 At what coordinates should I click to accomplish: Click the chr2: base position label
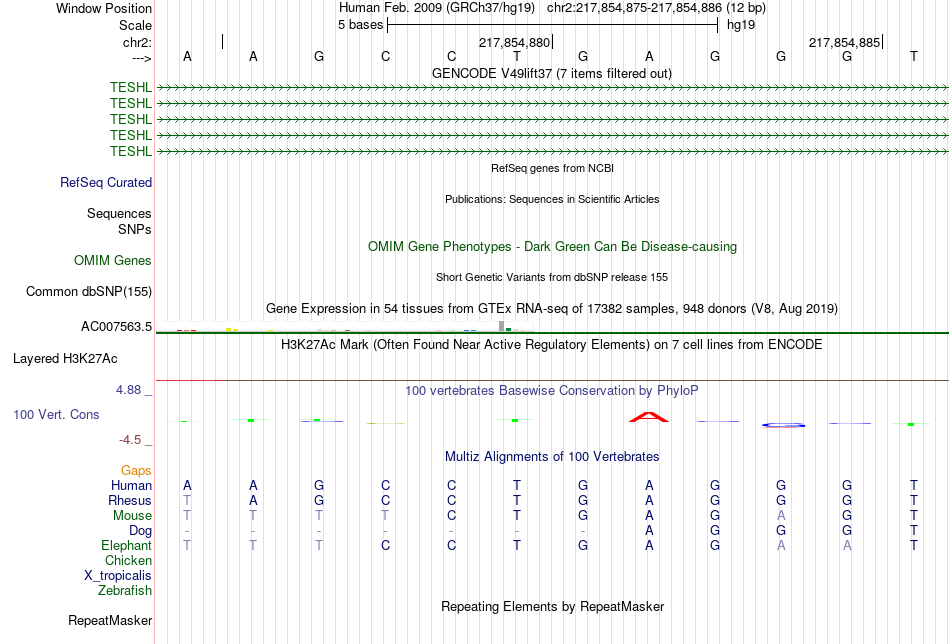click(x=137, y=42)
